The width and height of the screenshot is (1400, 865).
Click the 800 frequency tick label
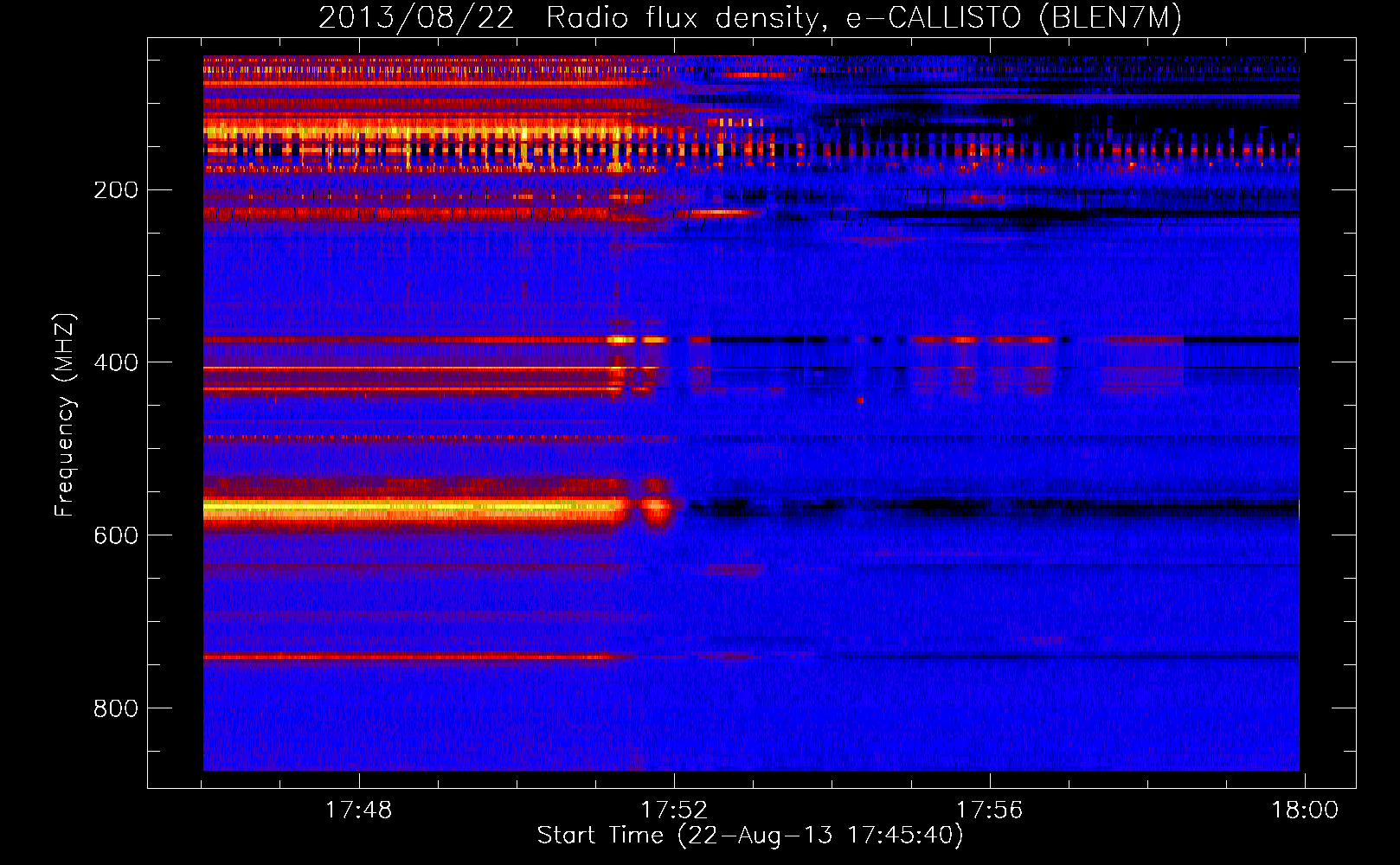click(116, 708)
